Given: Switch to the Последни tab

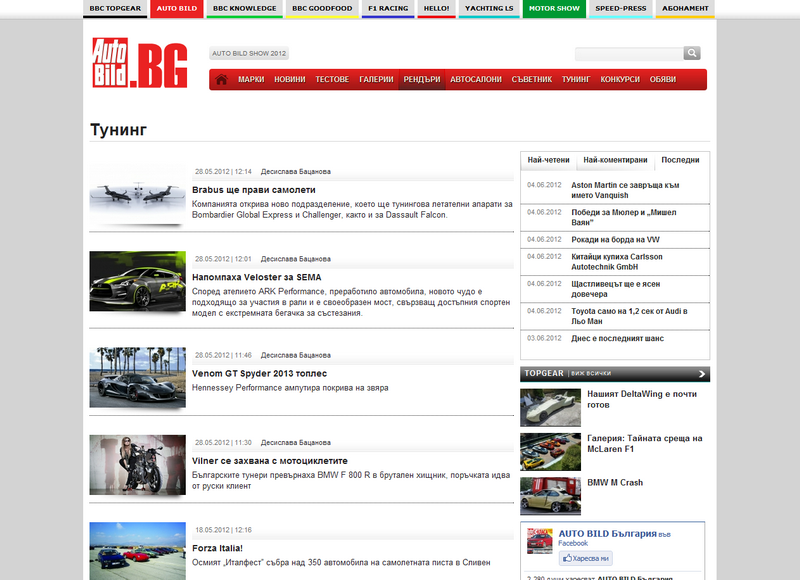Looking at the screenshot, I should pos(680,160).
